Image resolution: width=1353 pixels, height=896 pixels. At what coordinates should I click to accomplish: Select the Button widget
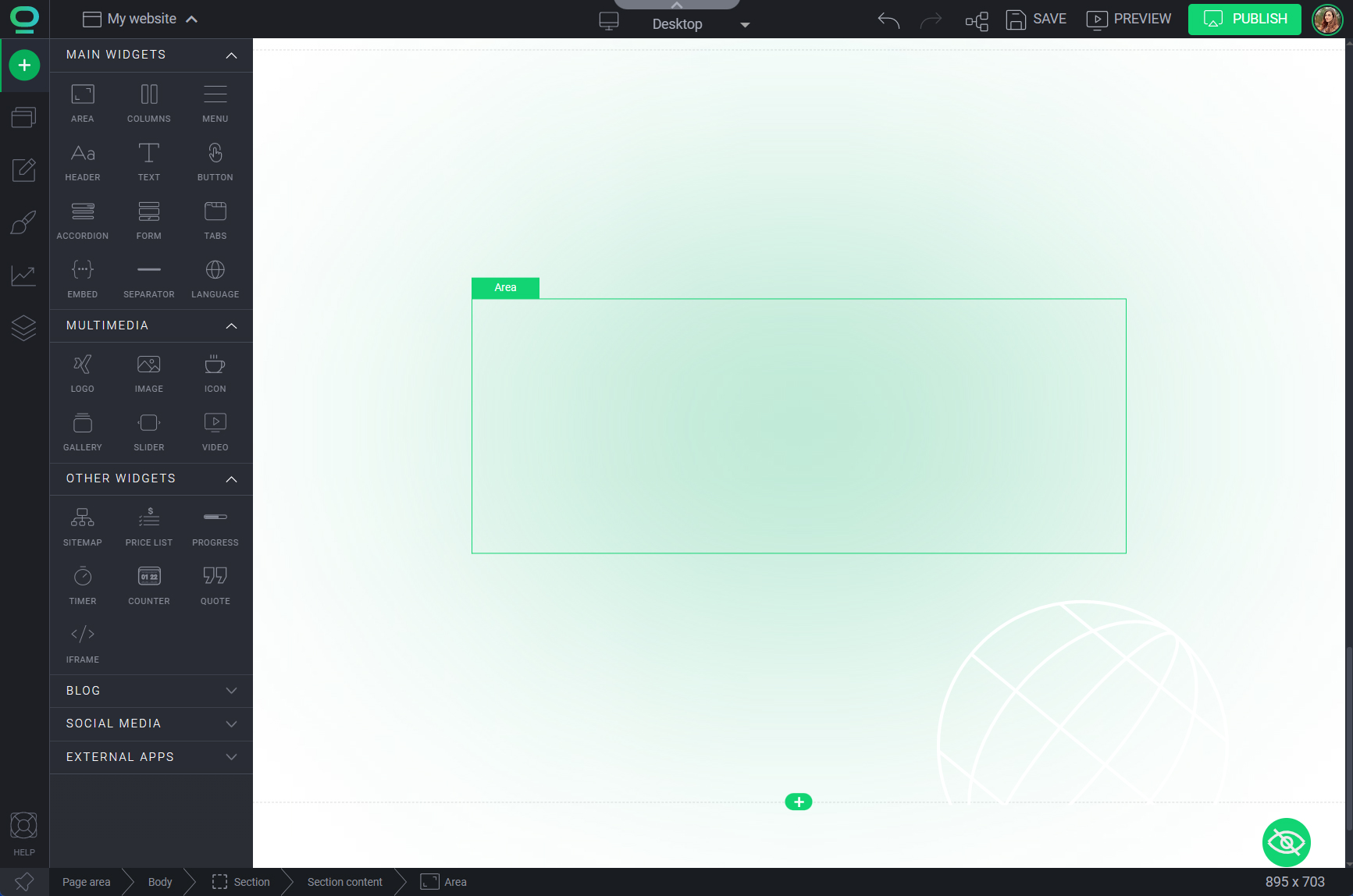(x=215, y=162)
